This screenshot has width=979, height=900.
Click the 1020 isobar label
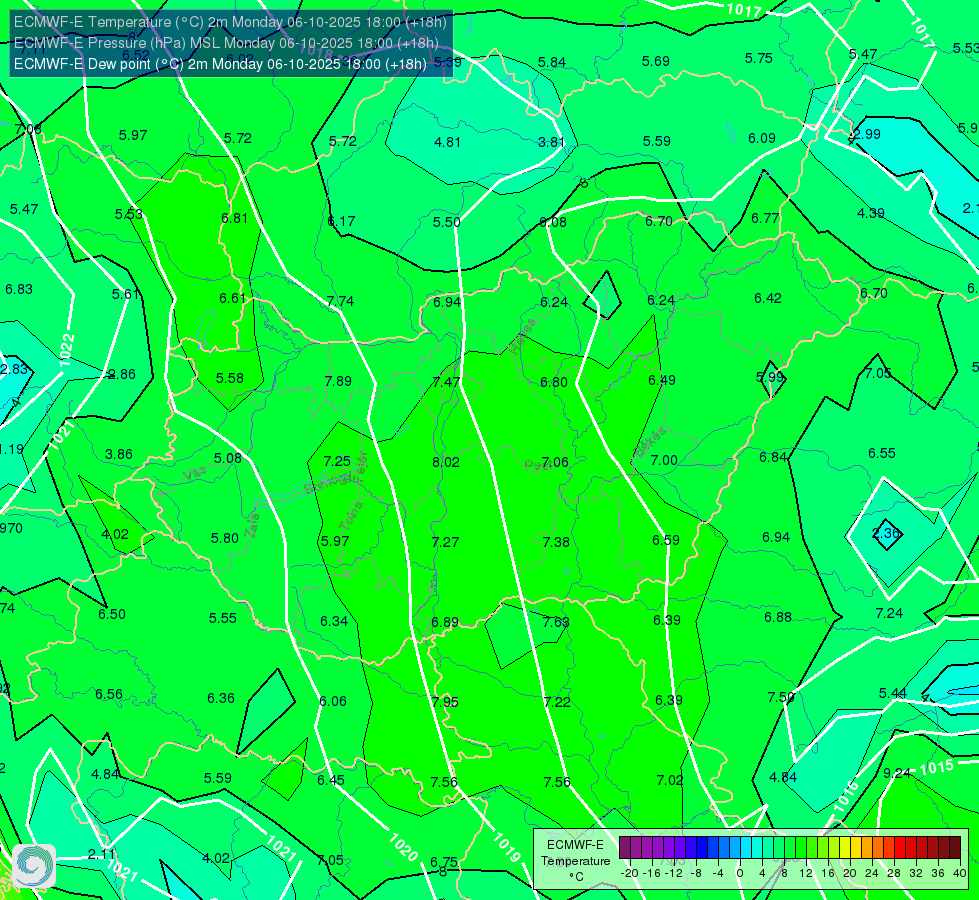[403, 848]
